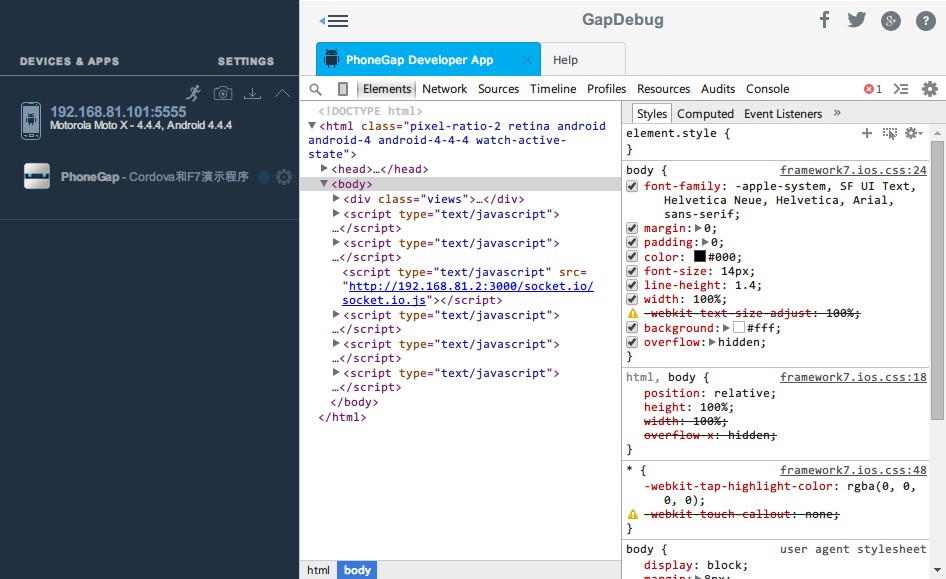Click the error count badge icon

pyautogui.click(x=871, y=88)
